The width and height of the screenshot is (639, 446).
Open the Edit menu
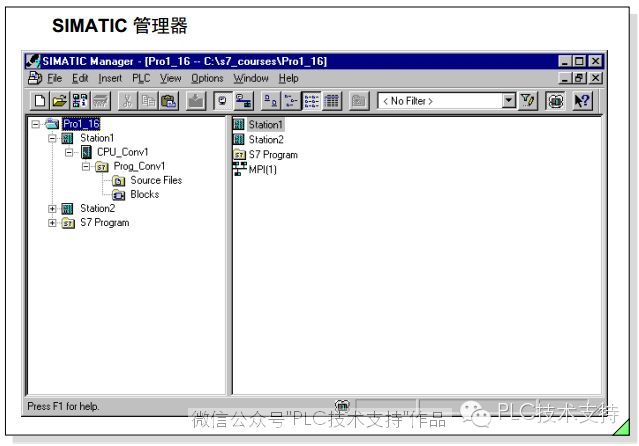pos(80,78)
